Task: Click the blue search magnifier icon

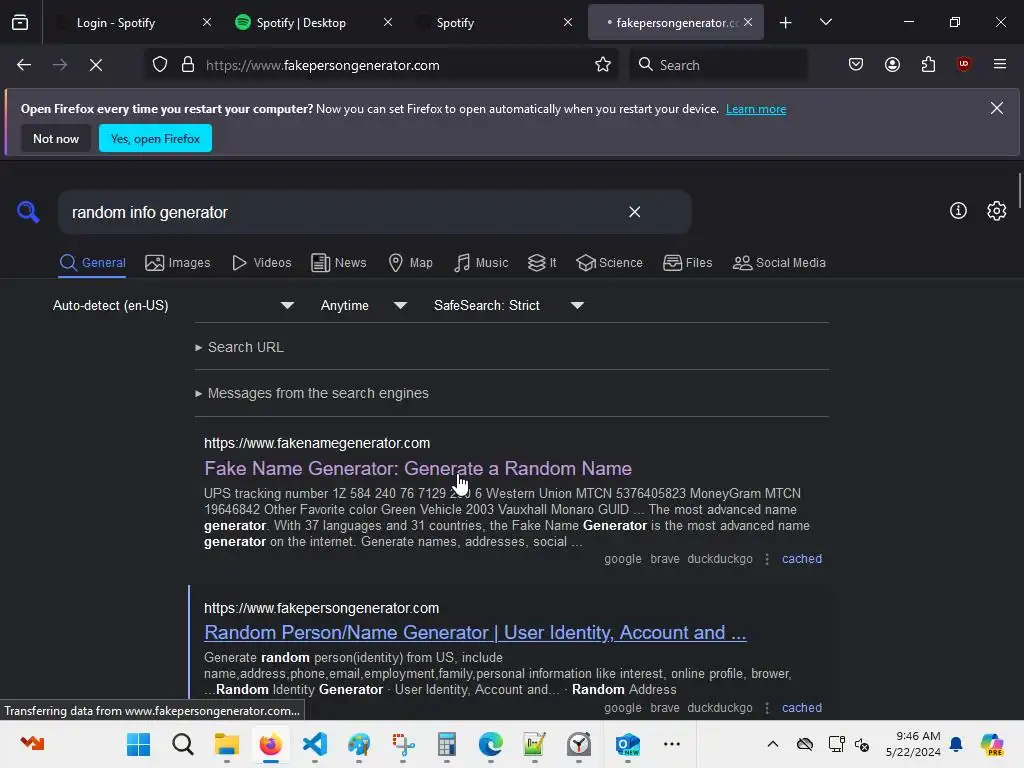Action: [28, 212]
